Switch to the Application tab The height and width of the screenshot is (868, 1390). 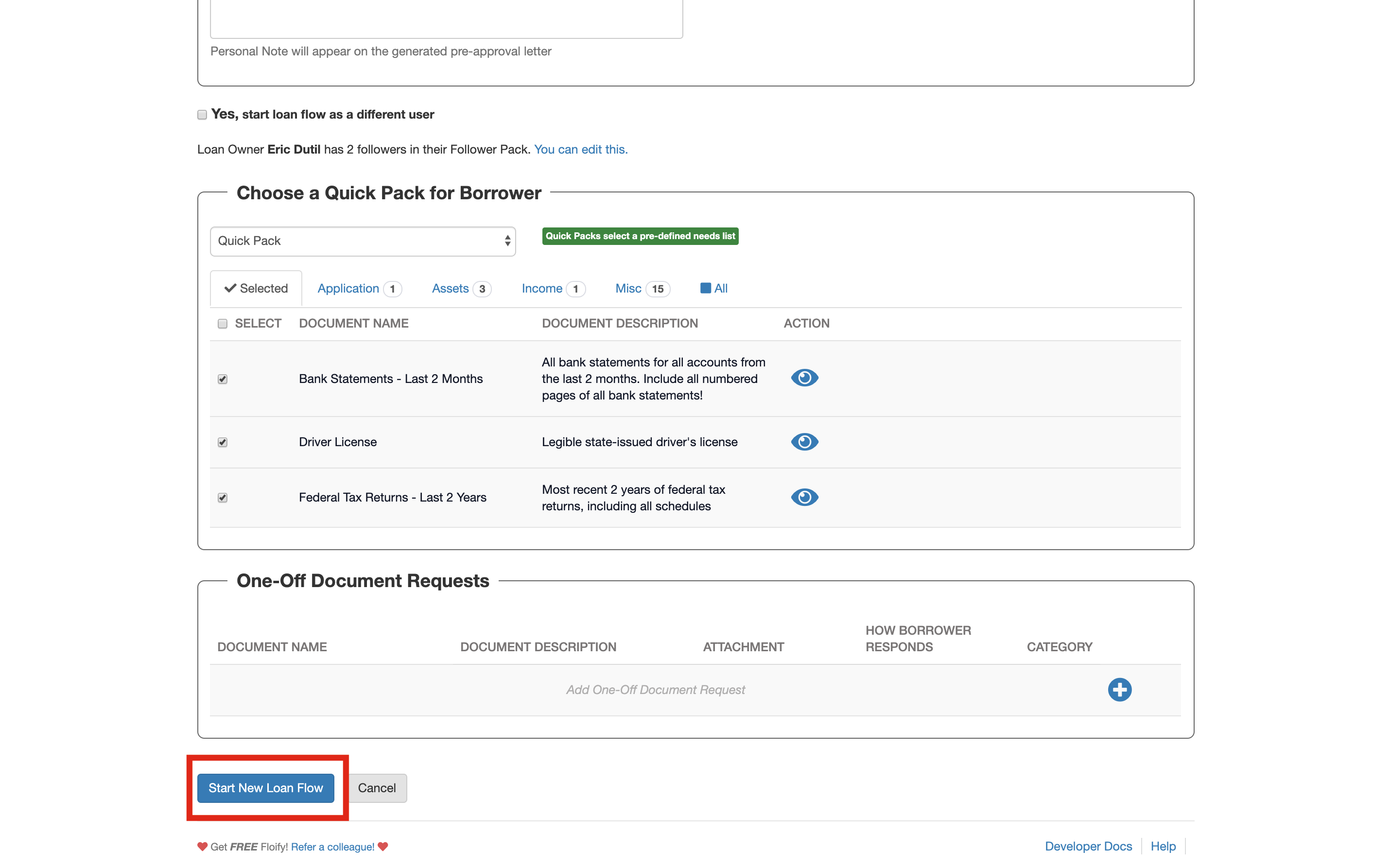[348, 288]
